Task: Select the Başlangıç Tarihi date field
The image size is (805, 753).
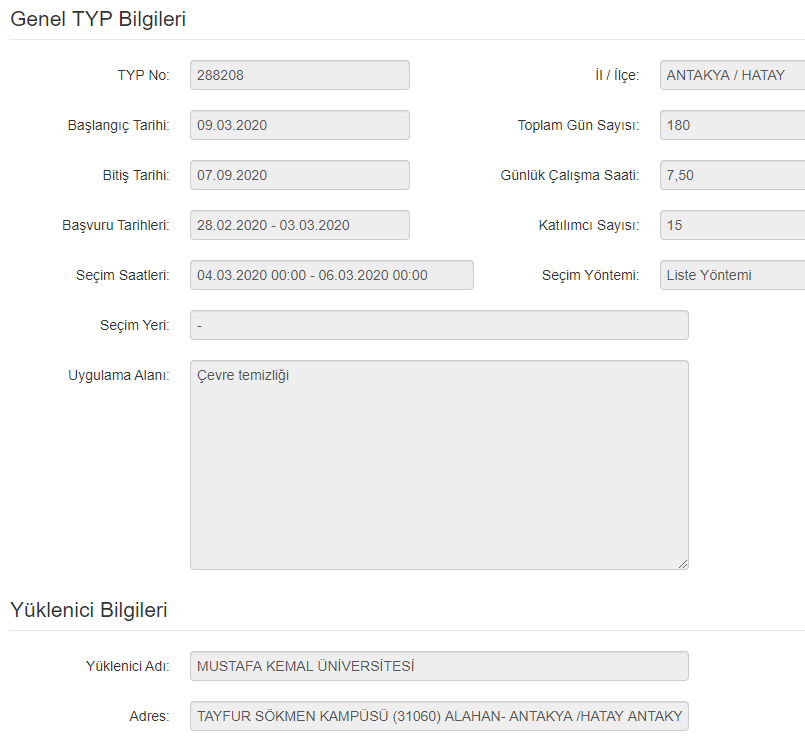Action: pyautogui.click(x=299, y=125)
